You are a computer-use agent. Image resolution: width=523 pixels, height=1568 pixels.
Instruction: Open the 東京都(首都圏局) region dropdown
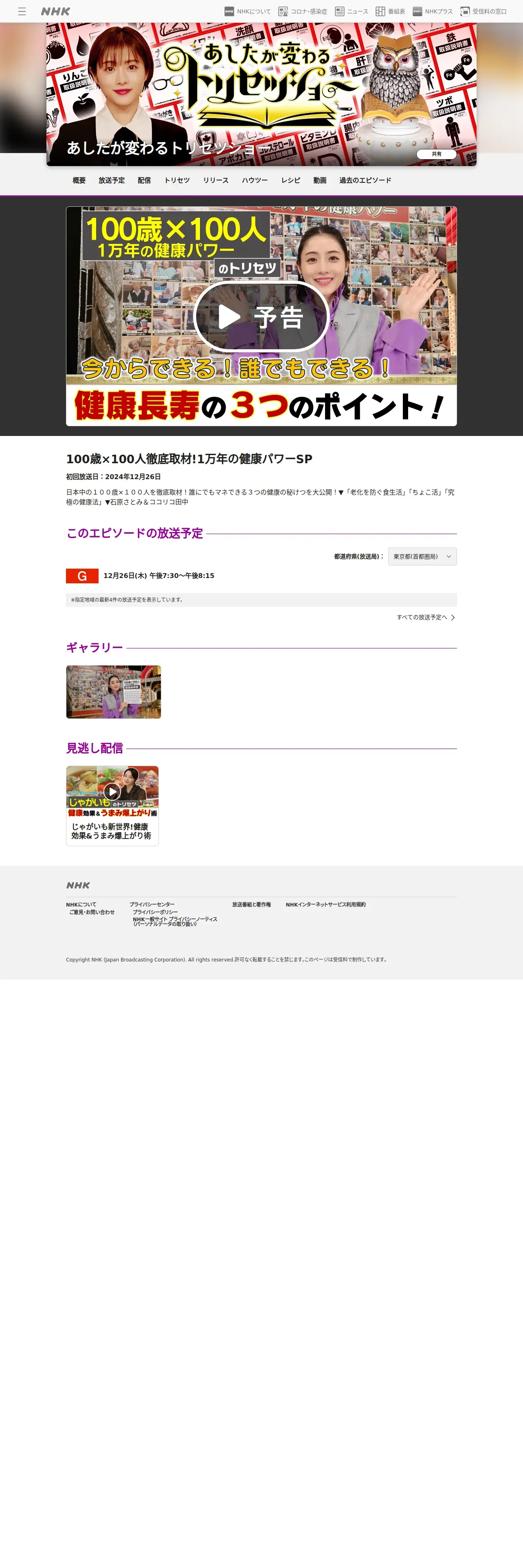(422, 556)
